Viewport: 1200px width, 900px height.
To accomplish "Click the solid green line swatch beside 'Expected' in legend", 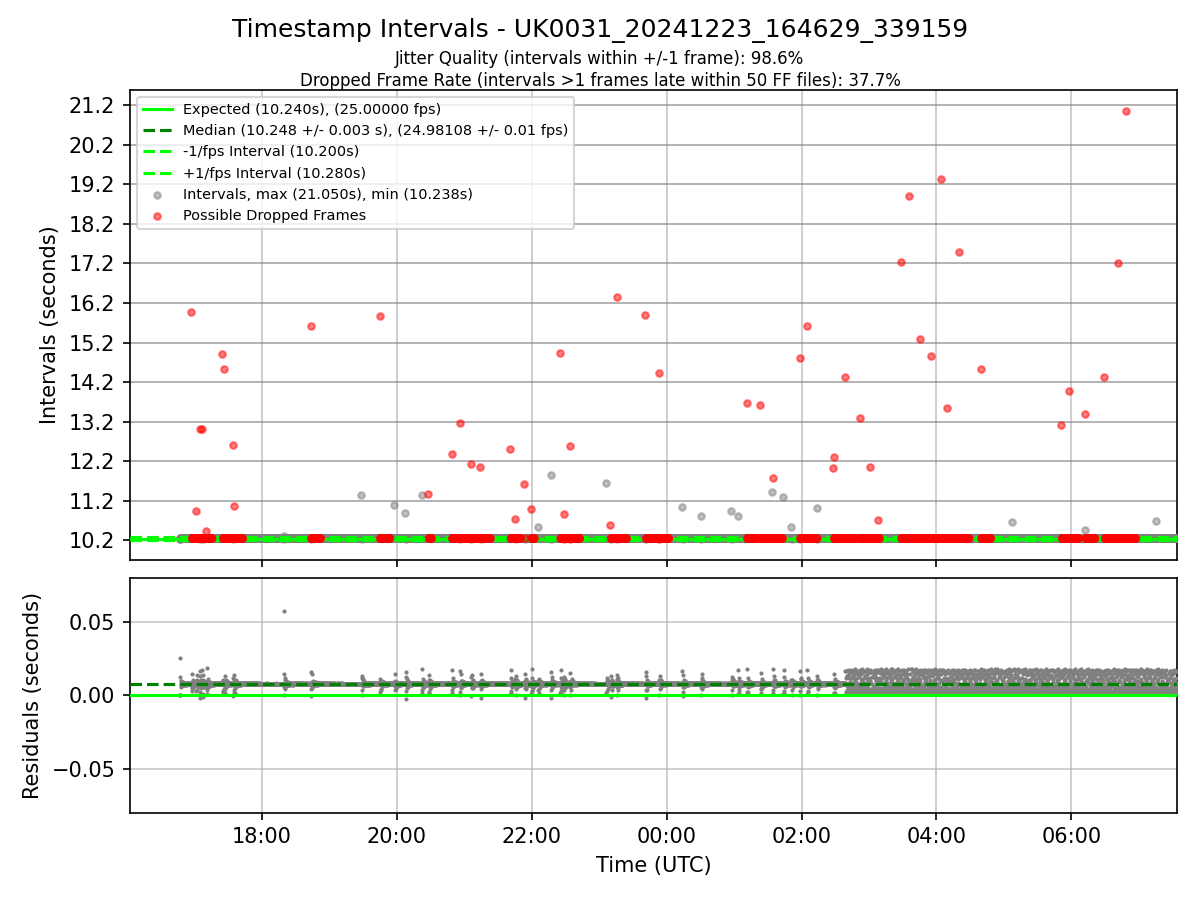I will (x=158, y=109).
